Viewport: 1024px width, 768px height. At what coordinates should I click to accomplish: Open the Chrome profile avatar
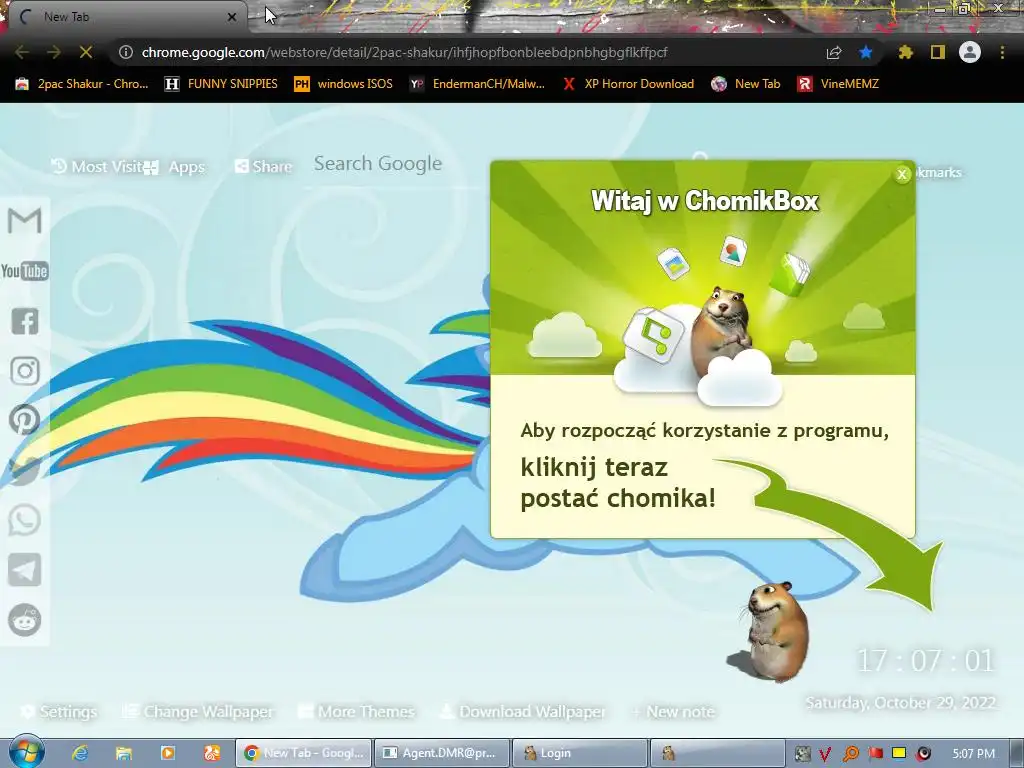[x=970, y=52]
